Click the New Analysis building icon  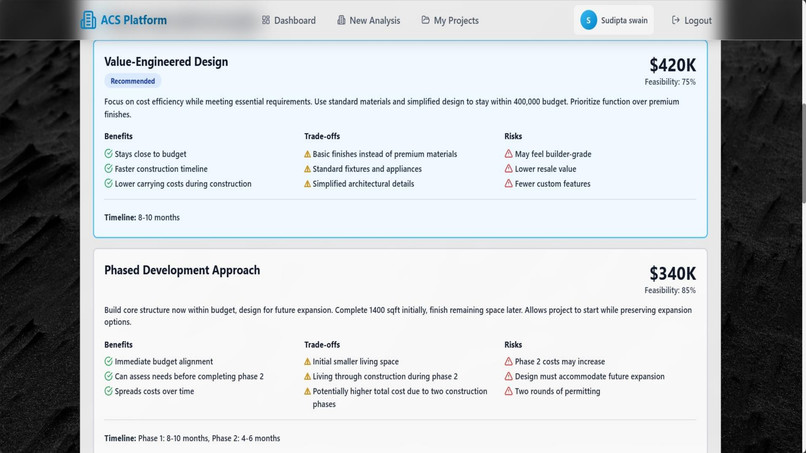click(341, 20)
